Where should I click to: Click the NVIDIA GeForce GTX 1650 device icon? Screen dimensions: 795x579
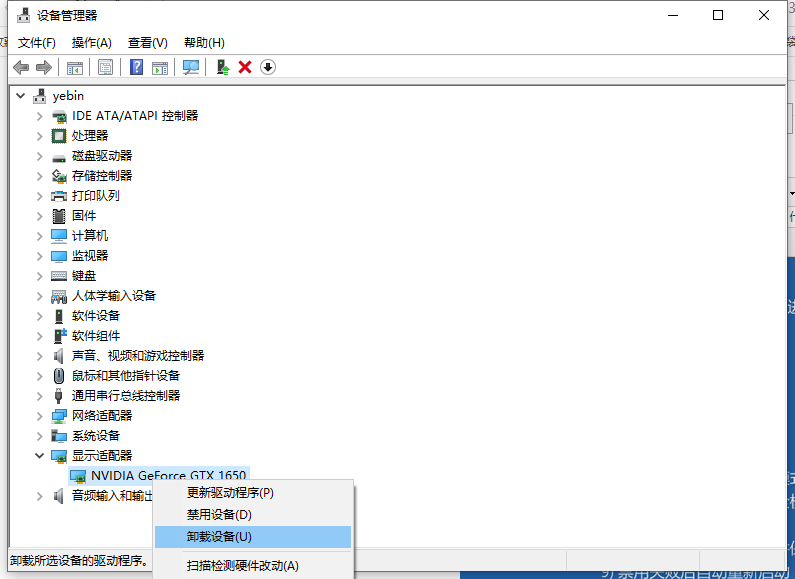[x=78, y=476]
